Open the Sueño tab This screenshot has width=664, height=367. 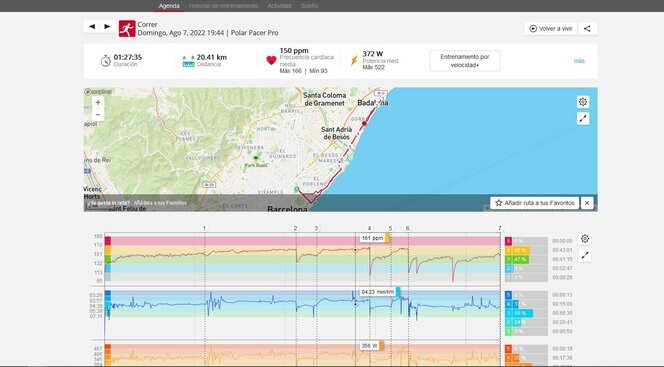[x=310, y=6]
